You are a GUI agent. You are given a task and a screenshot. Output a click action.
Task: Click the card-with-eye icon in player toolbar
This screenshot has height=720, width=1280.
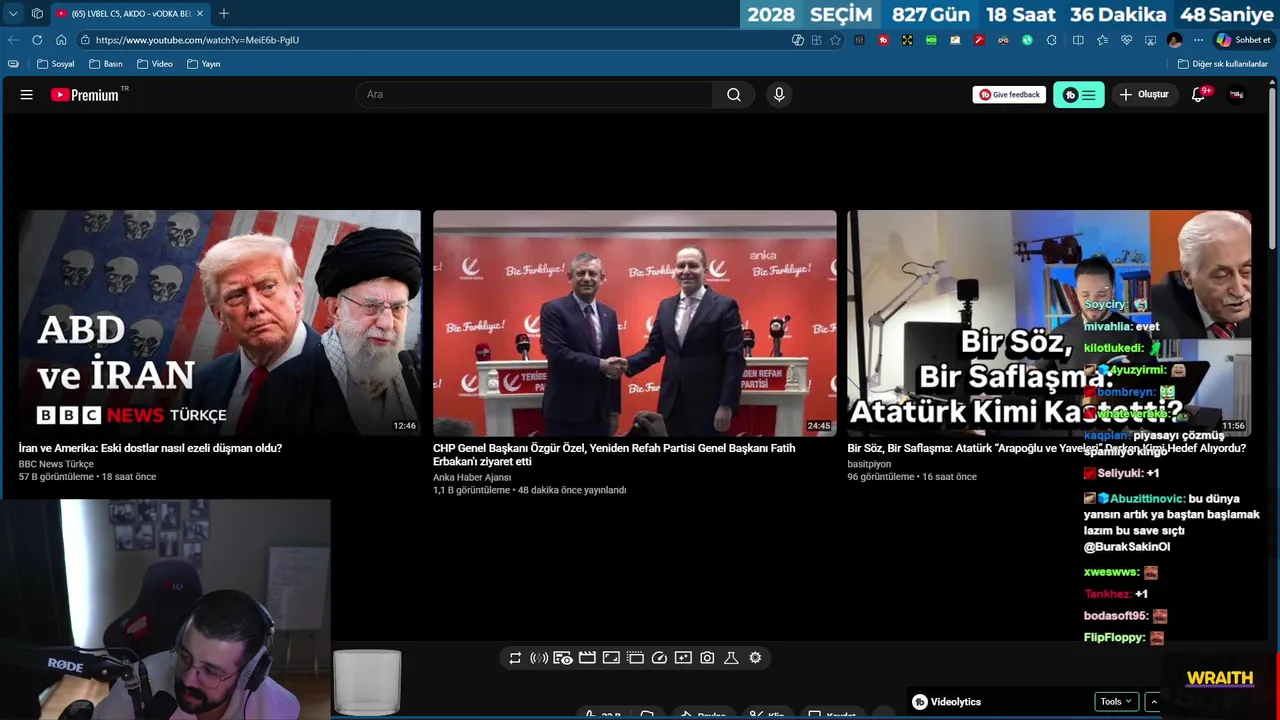click(x=563, y=658)
